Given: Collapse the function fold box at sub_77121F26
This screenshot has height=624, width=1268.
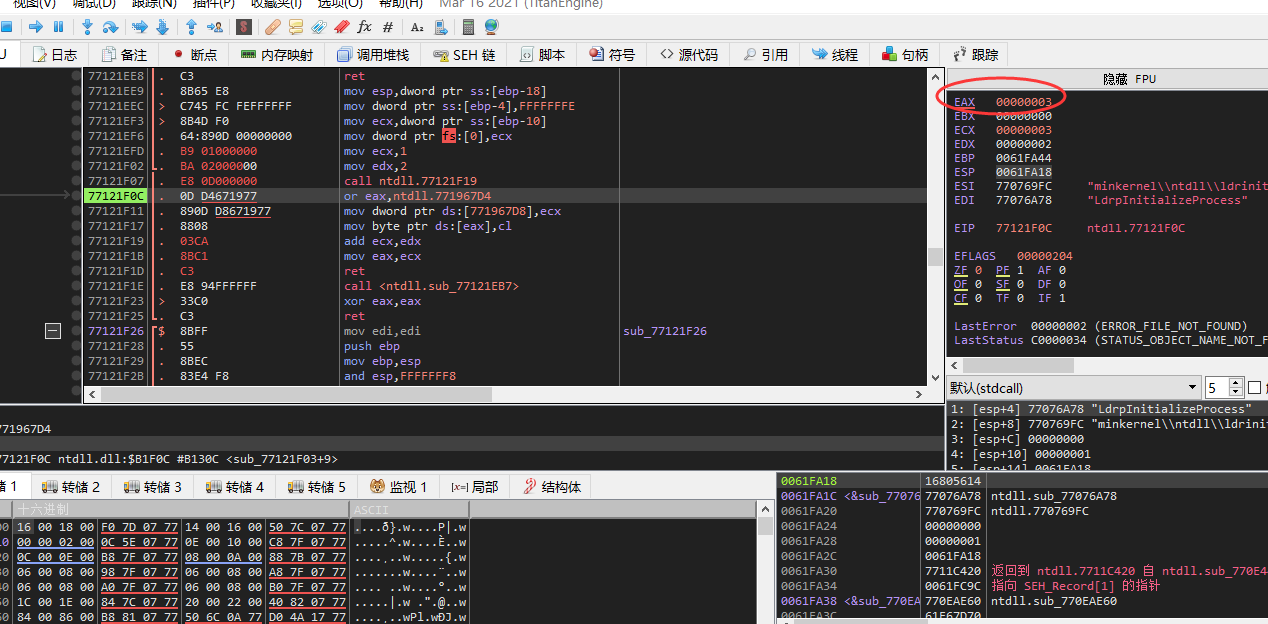Looking at the screenshot, I should click(54, 331).
